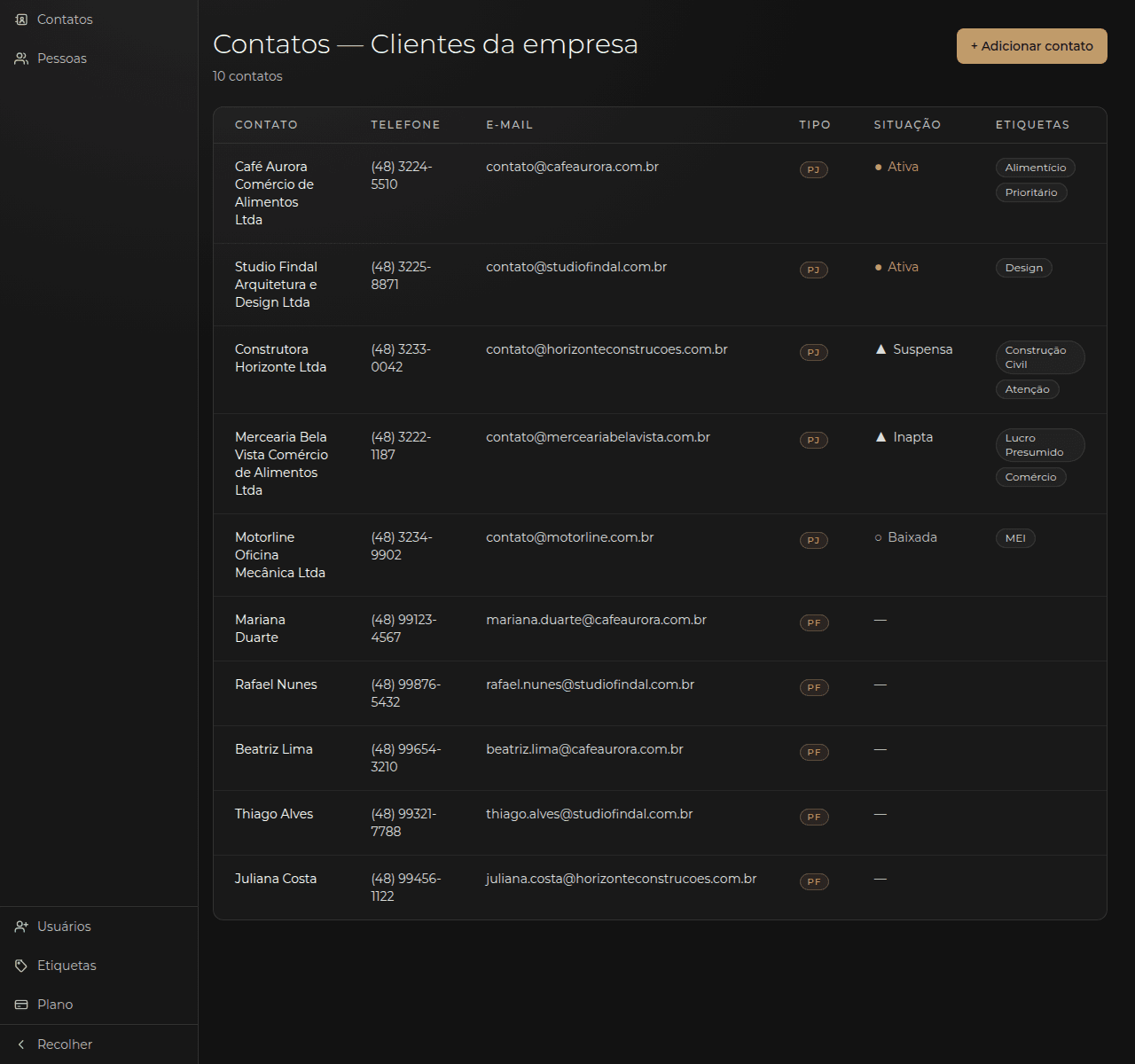Click the Lucro Presumido tag
Screen dimensions: 1135x1064
pos(1040,445)
